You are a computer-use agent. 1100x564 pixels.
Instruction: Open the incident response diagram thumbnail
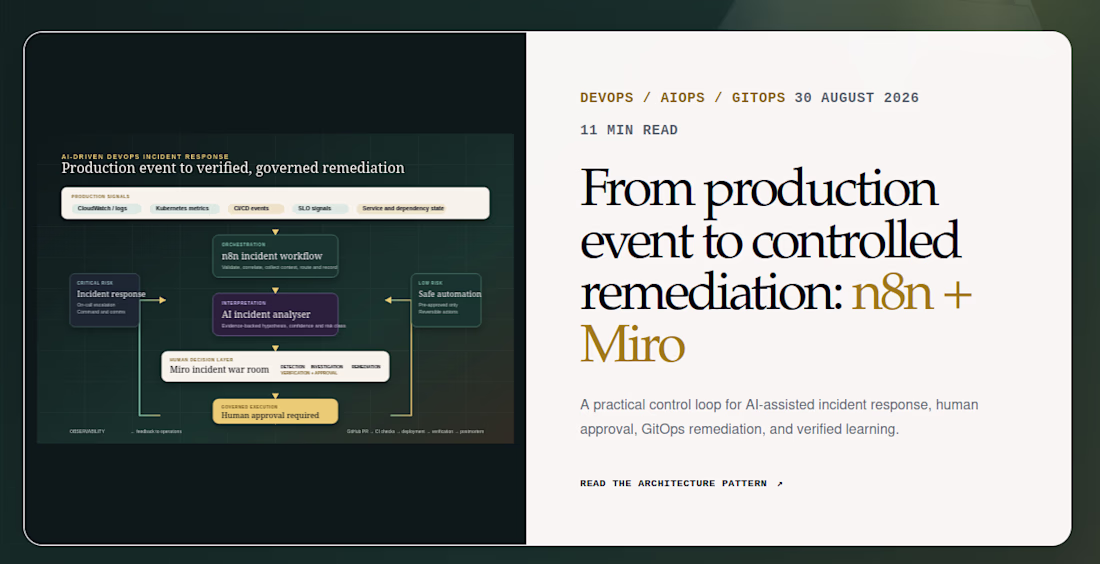tap(275, 288)
